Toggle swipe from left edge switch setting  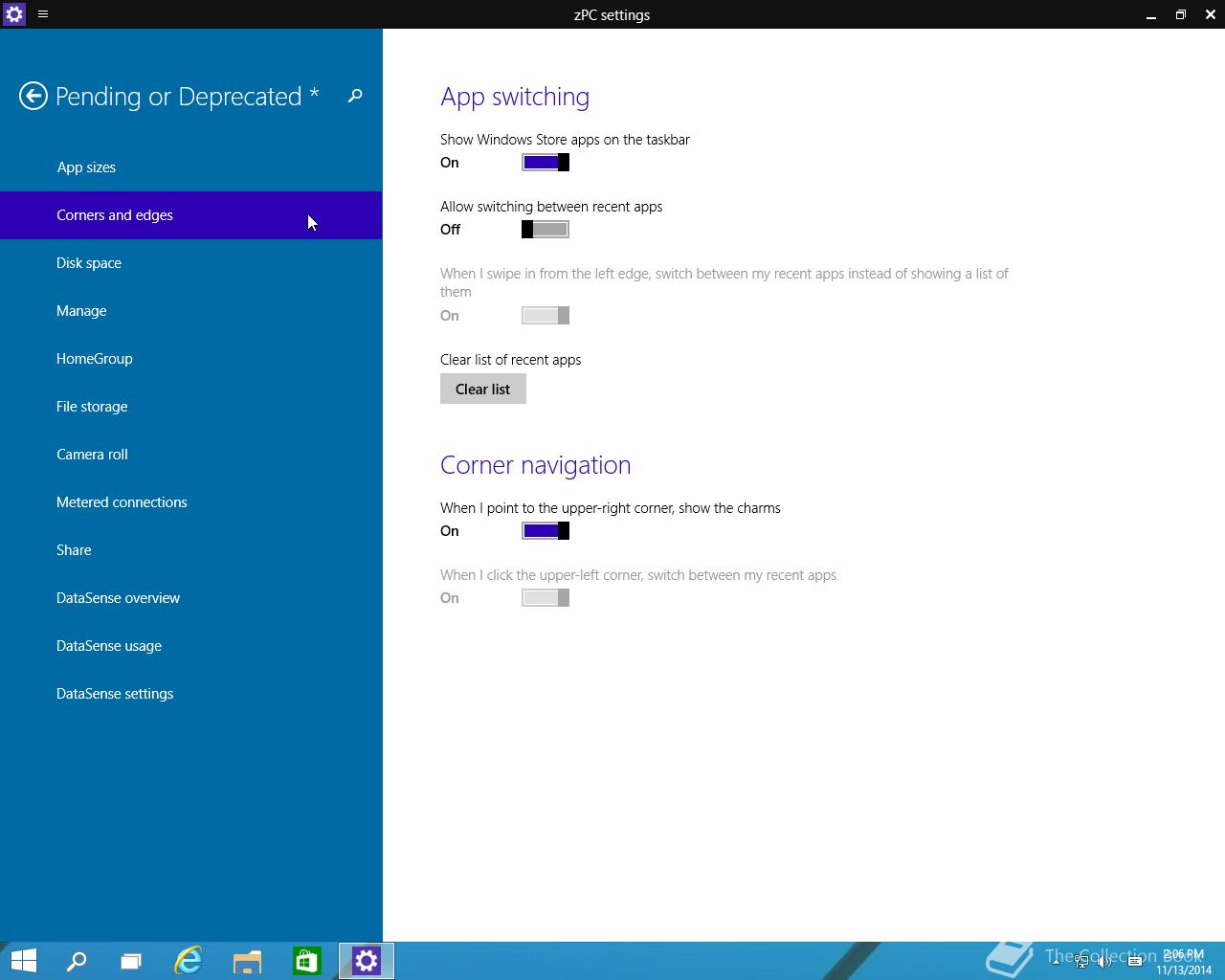pyautogui.click(x=546, y=316)
